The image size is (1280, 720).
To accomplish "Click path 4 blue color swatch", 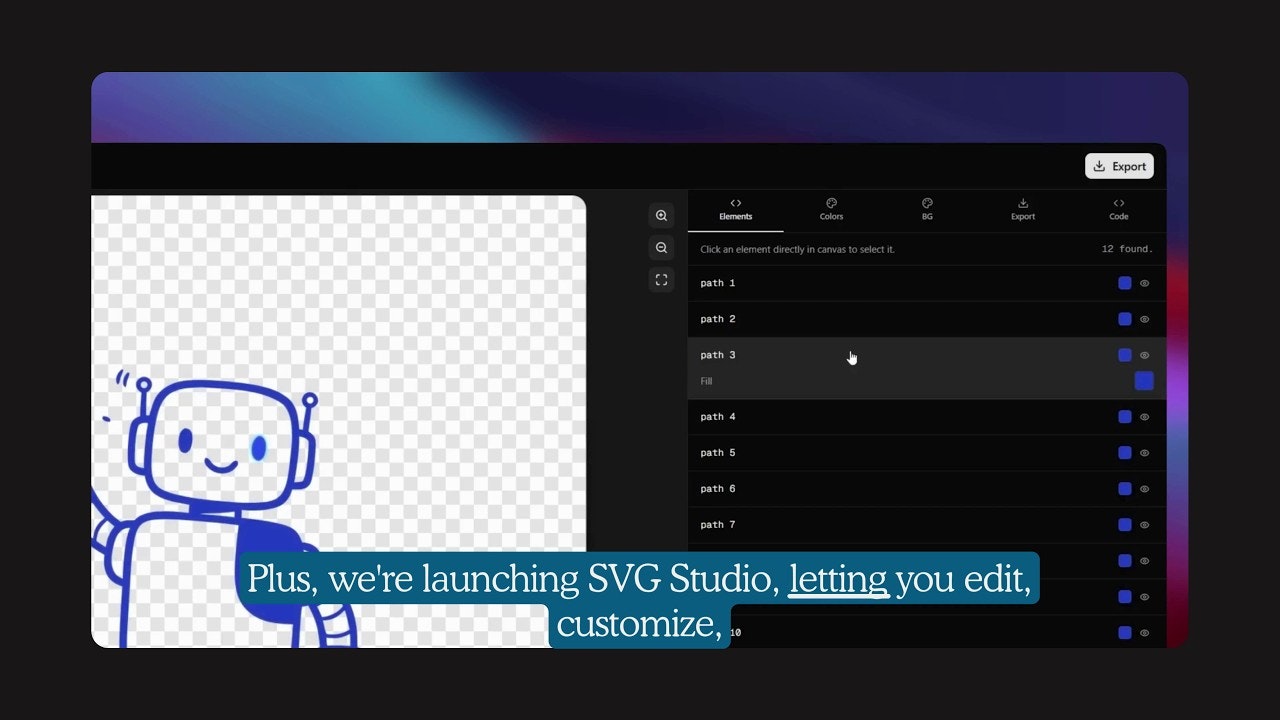I will [1125, 417].
